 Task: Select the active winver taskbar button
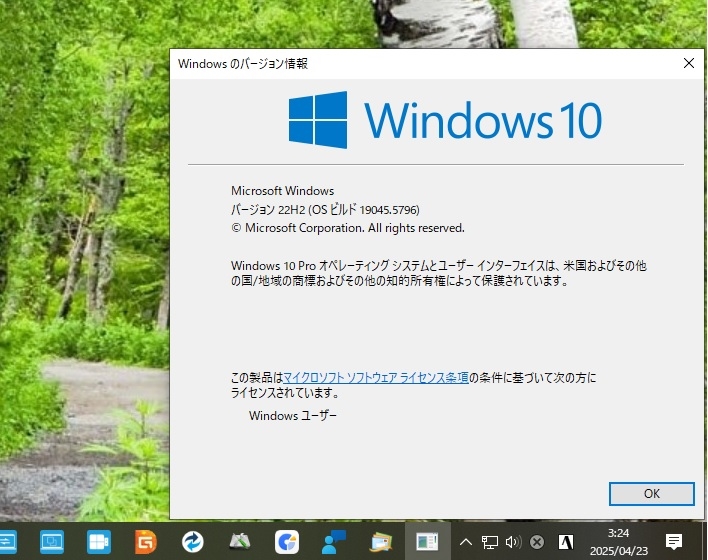tap(428, 541)
